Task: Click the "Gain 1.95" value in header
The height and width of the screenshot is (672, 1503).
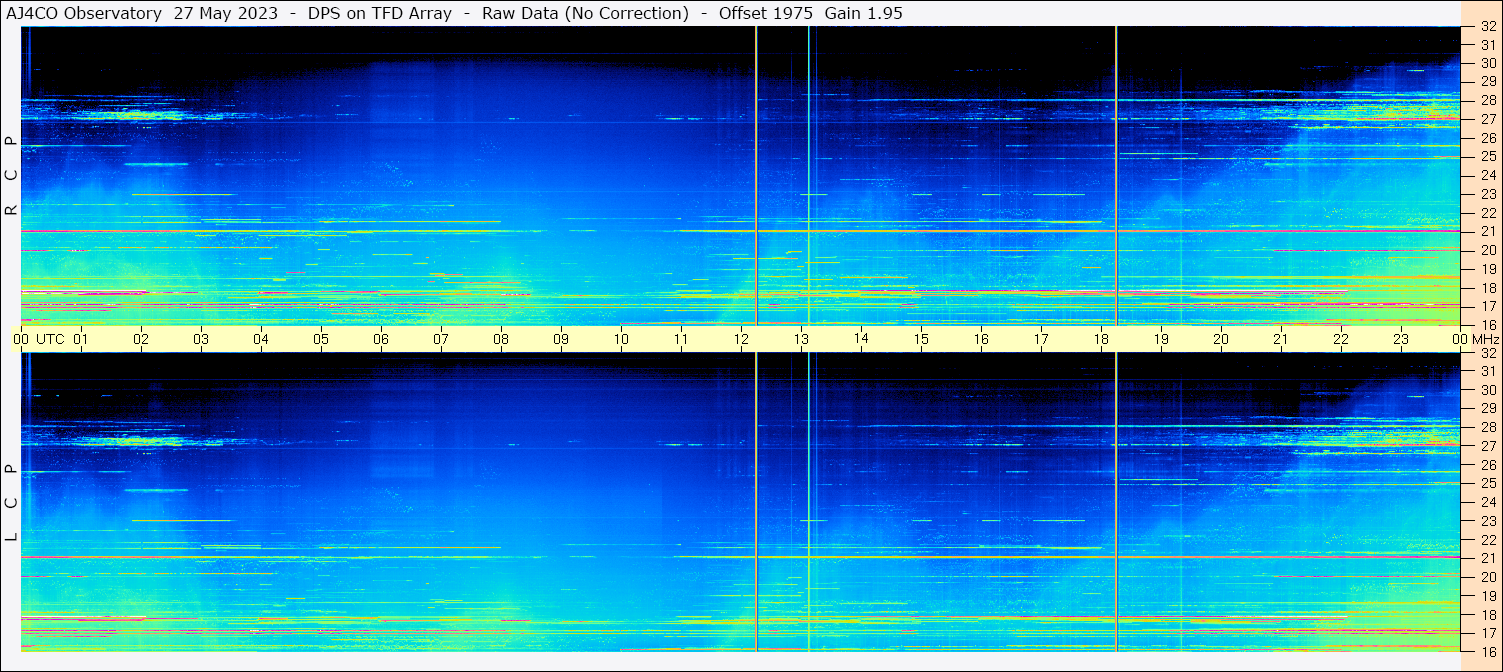Action: [863, 13]
